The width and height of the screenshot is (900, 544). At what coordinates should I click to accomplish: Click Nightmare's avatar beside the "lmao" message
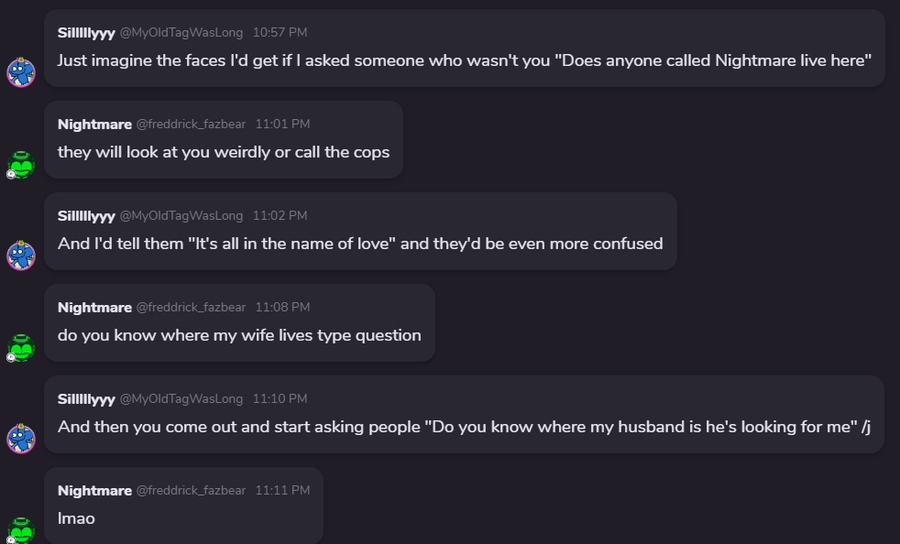click(21, 528)
